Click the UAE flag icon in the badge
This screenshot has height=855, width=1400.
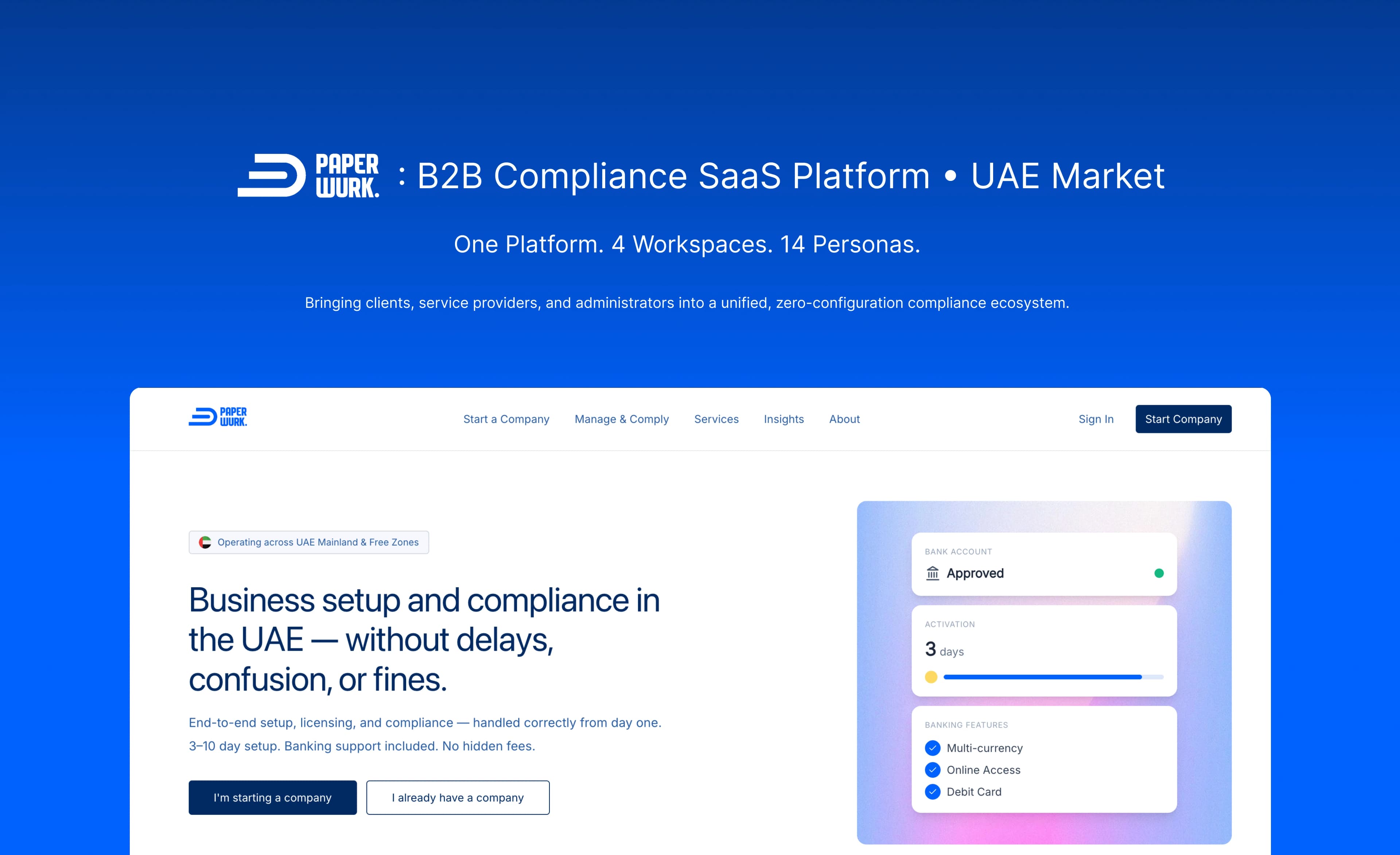pyautogui.click(x=205, y=542)
